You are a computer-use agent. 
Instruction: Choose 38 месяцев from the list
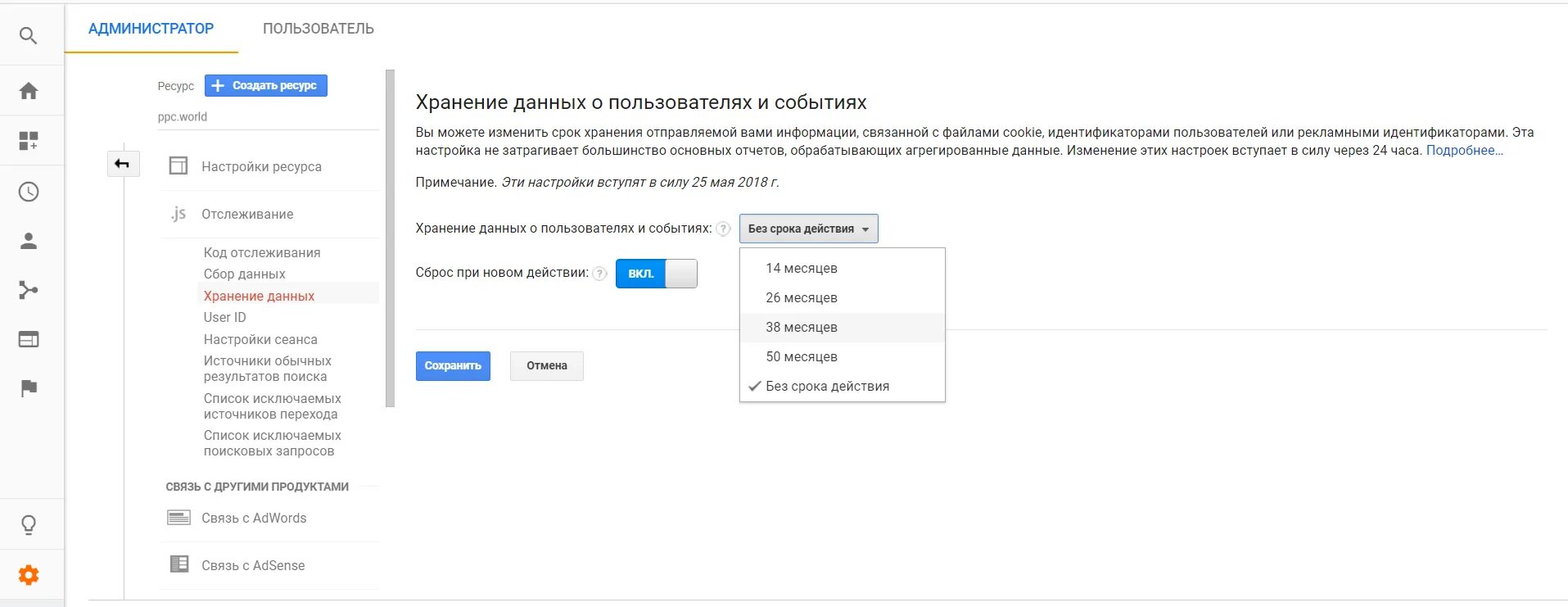point(843,328)
